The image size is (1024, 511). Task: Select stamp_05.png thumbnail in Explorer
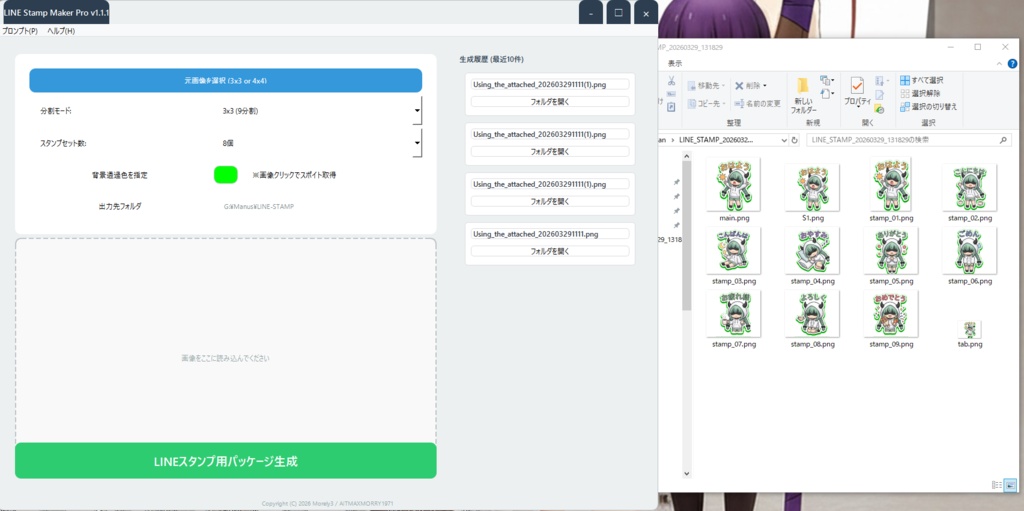point(891,251)
